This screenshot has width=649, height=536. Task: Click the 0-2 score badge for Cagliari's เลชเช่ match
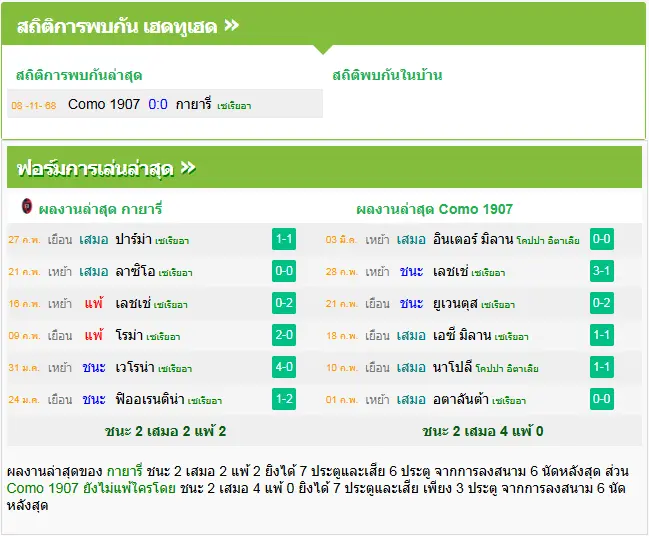284,303
